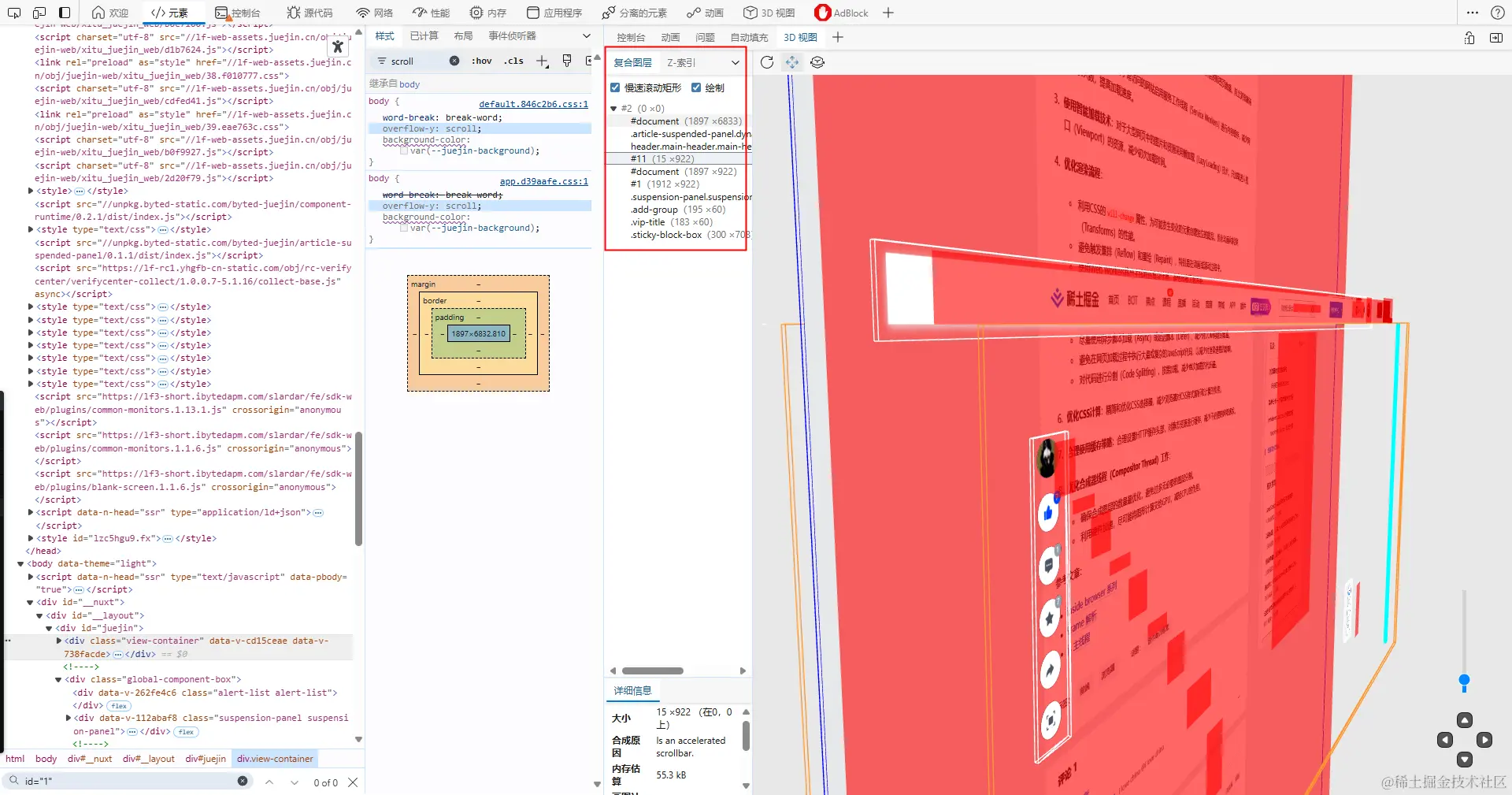This screenshot has width=1512, height=795.
Task: Open the Sources (源代码) tab
Action: pyautogui.click(x=309, y=13)
